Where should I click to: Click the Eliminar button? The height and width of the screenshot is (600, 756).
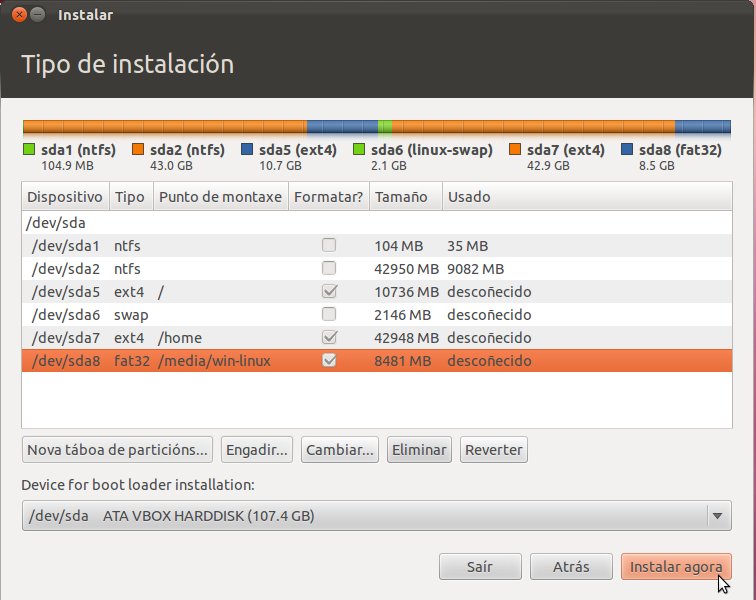pos(419,450)
